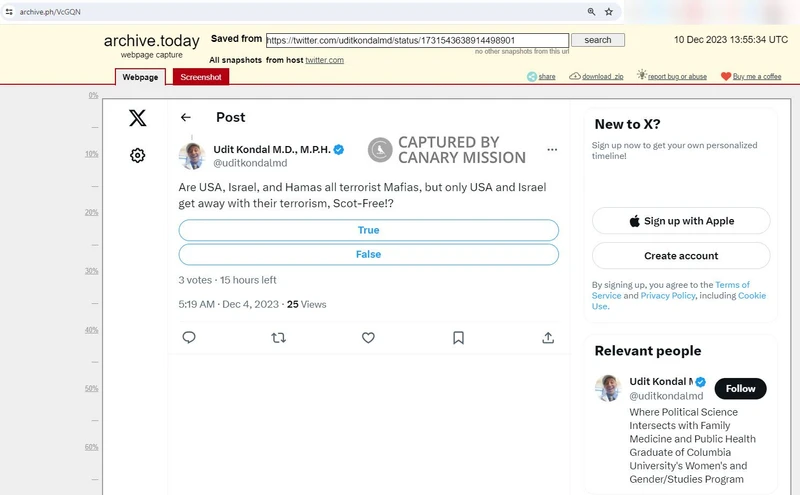
Task: Click the X logo icon
Action: pyautogui.click(x=137, y=118)
